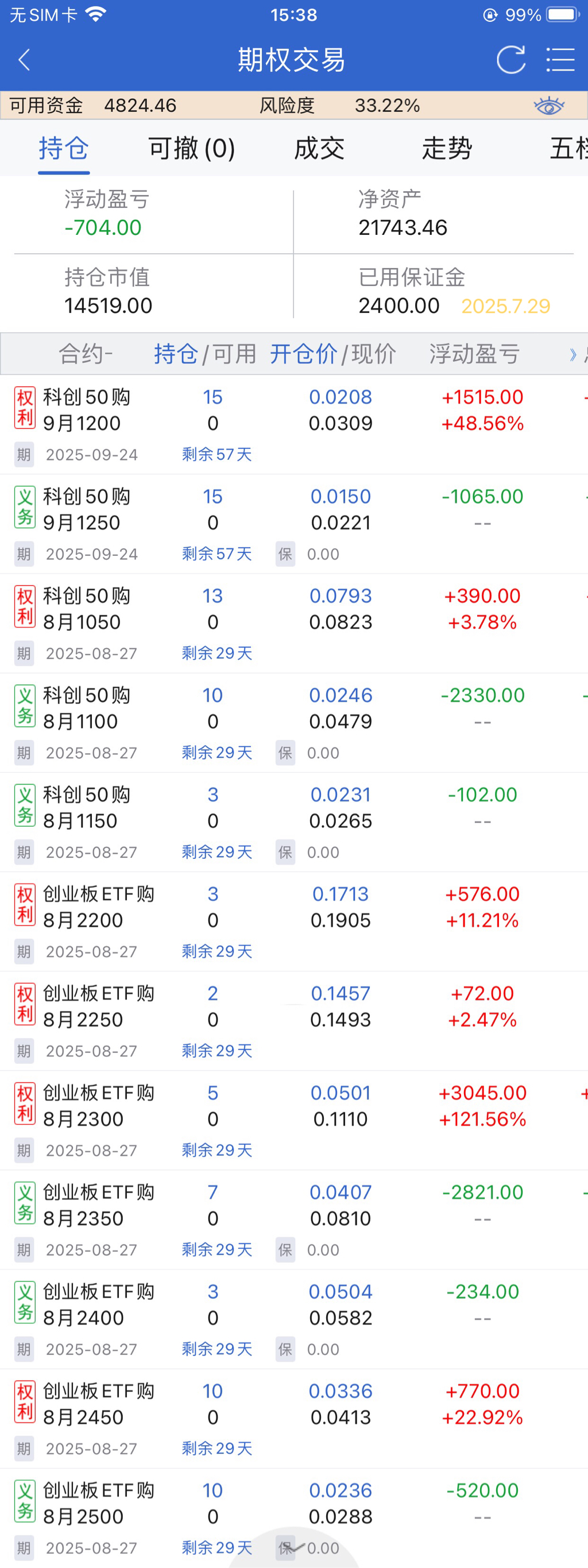This screenshot has height=1568, width=588.
Task: Toggle the eye icon to hide funds
Action: click(548, 106)
